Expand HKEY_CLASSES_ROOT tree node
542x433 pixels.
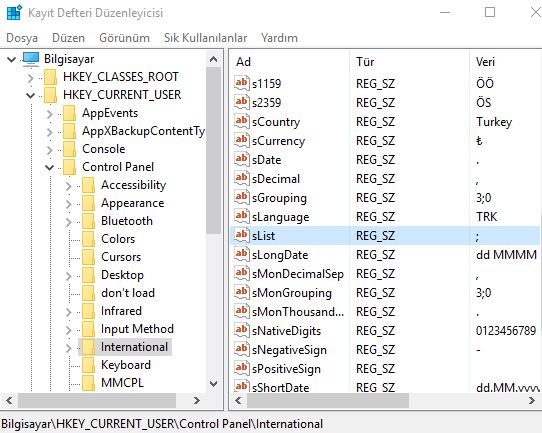[30, 78]
